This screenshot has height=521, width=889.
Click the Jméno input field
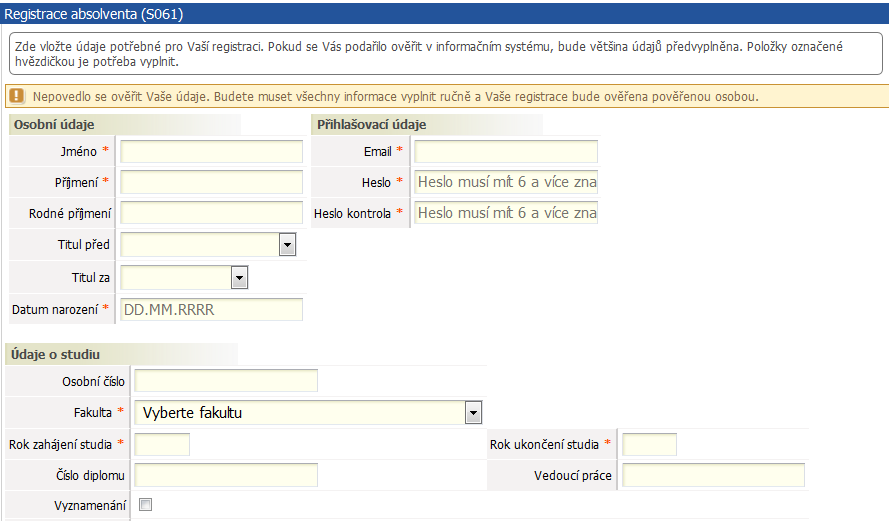tap(211, 151)
